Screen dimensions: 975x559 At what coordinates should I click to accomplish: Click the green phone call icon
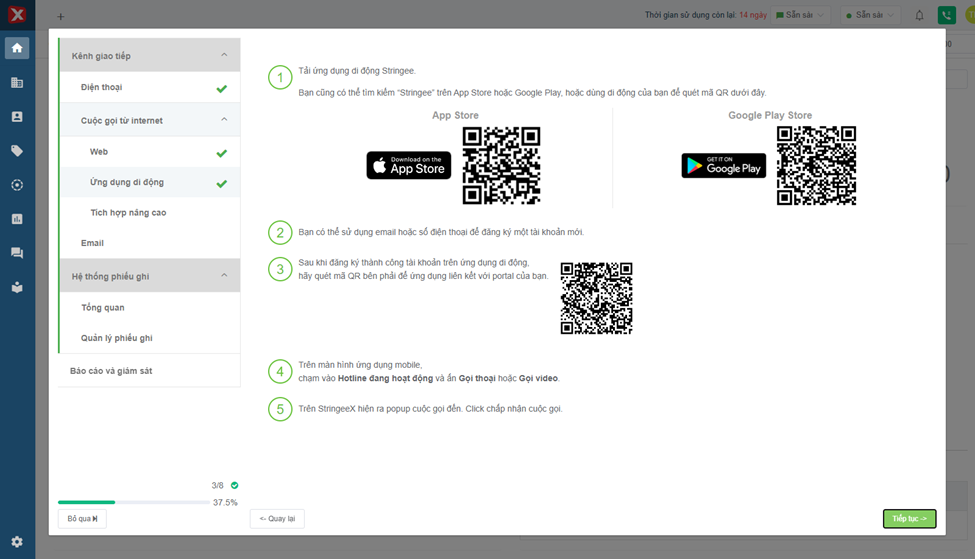[945, 15]
